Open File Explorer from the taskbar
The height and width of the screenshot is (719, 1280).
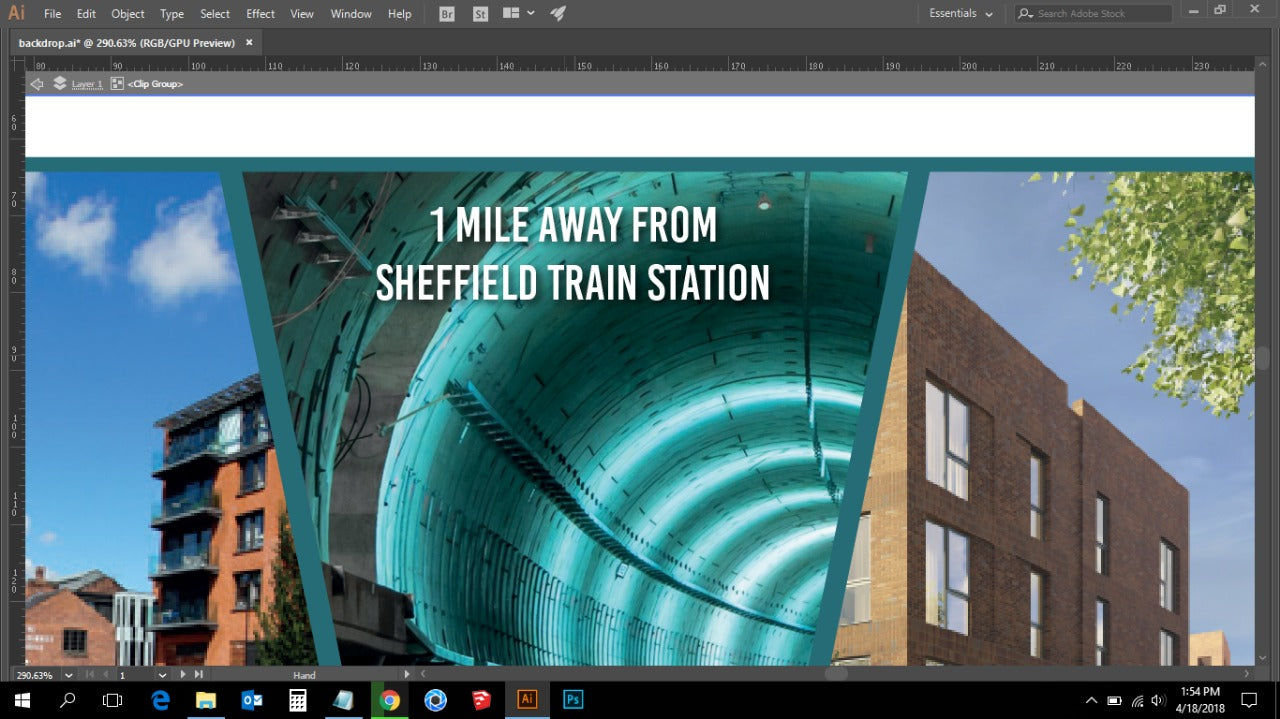(x=206, y=700)
